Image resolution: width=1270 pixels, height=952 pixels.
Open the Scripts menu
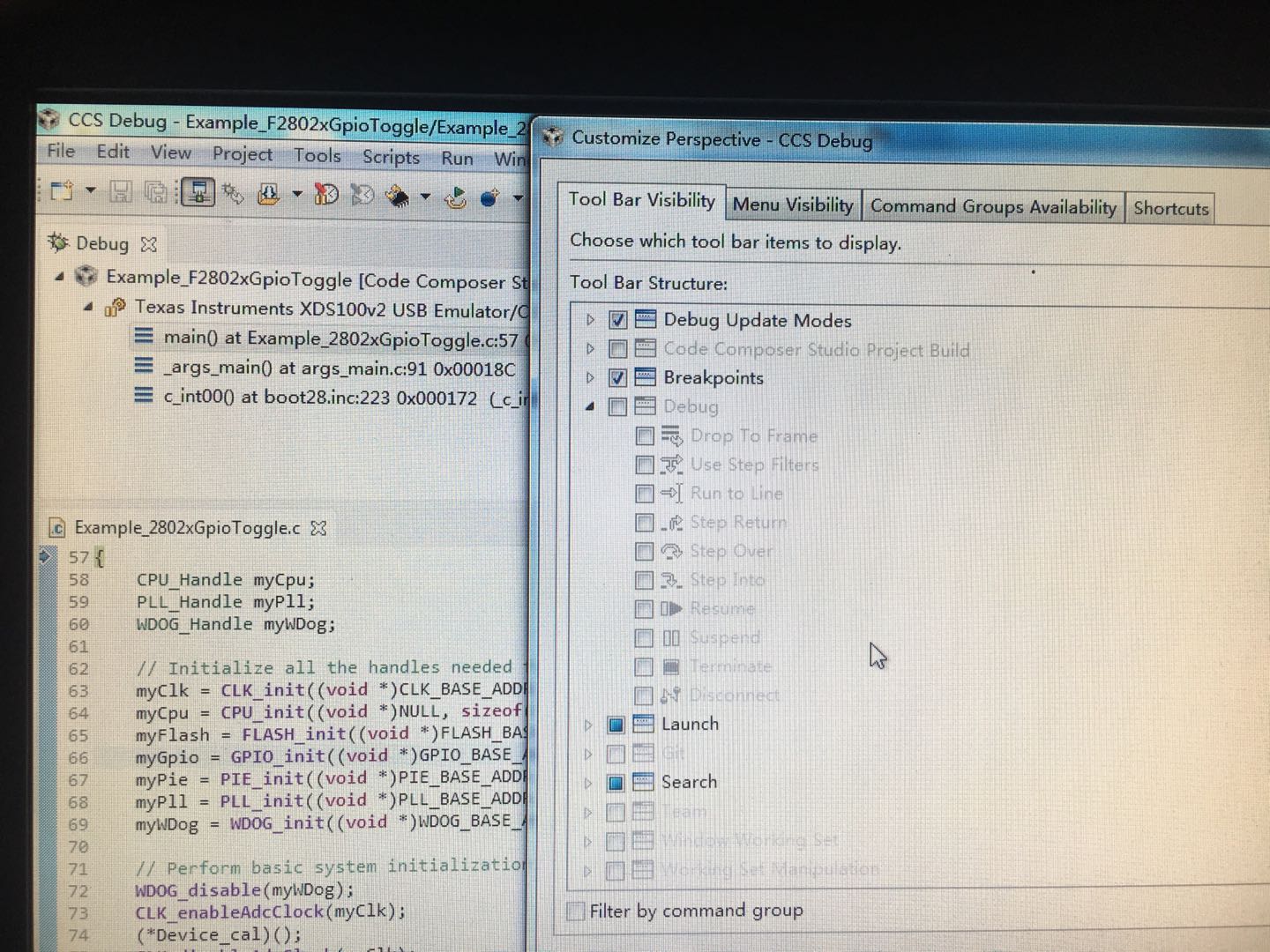tap(391, 157)
